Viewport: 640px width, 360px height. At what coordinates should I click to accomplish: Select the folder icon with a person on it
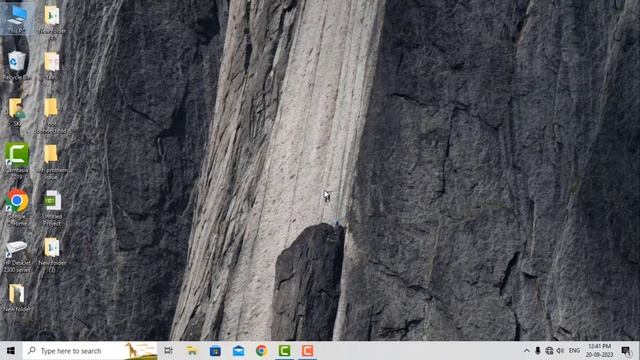(x=16, y=112)
